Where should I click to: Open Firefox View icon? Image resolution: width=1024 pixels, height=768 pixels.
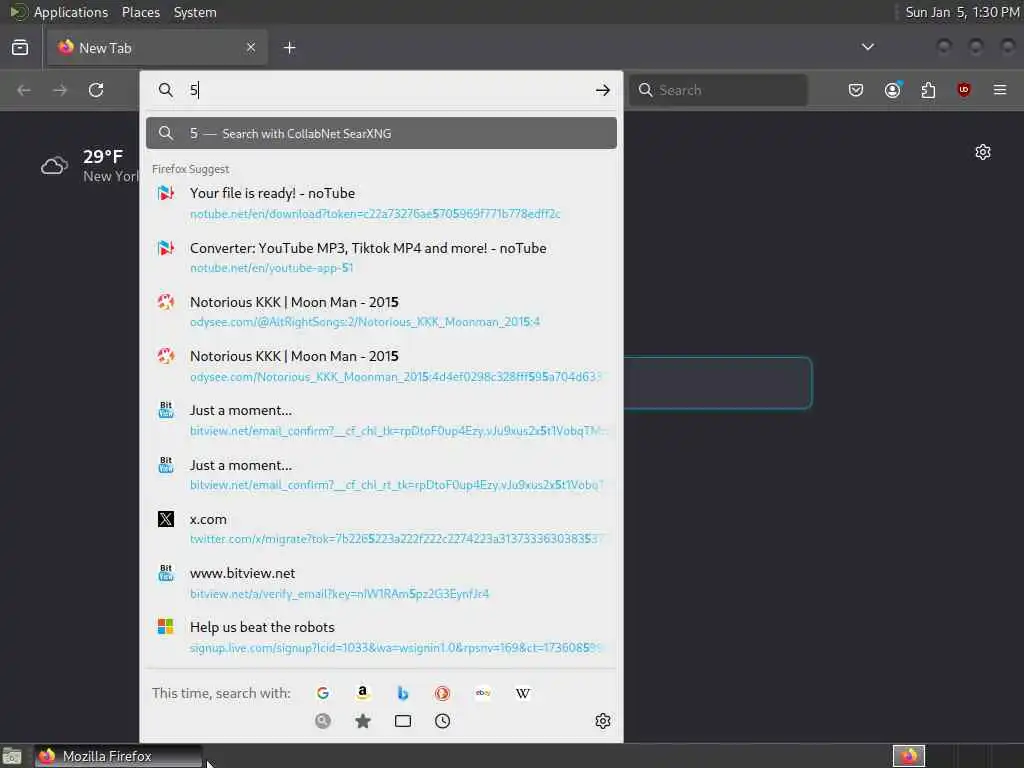pos(20,48)
